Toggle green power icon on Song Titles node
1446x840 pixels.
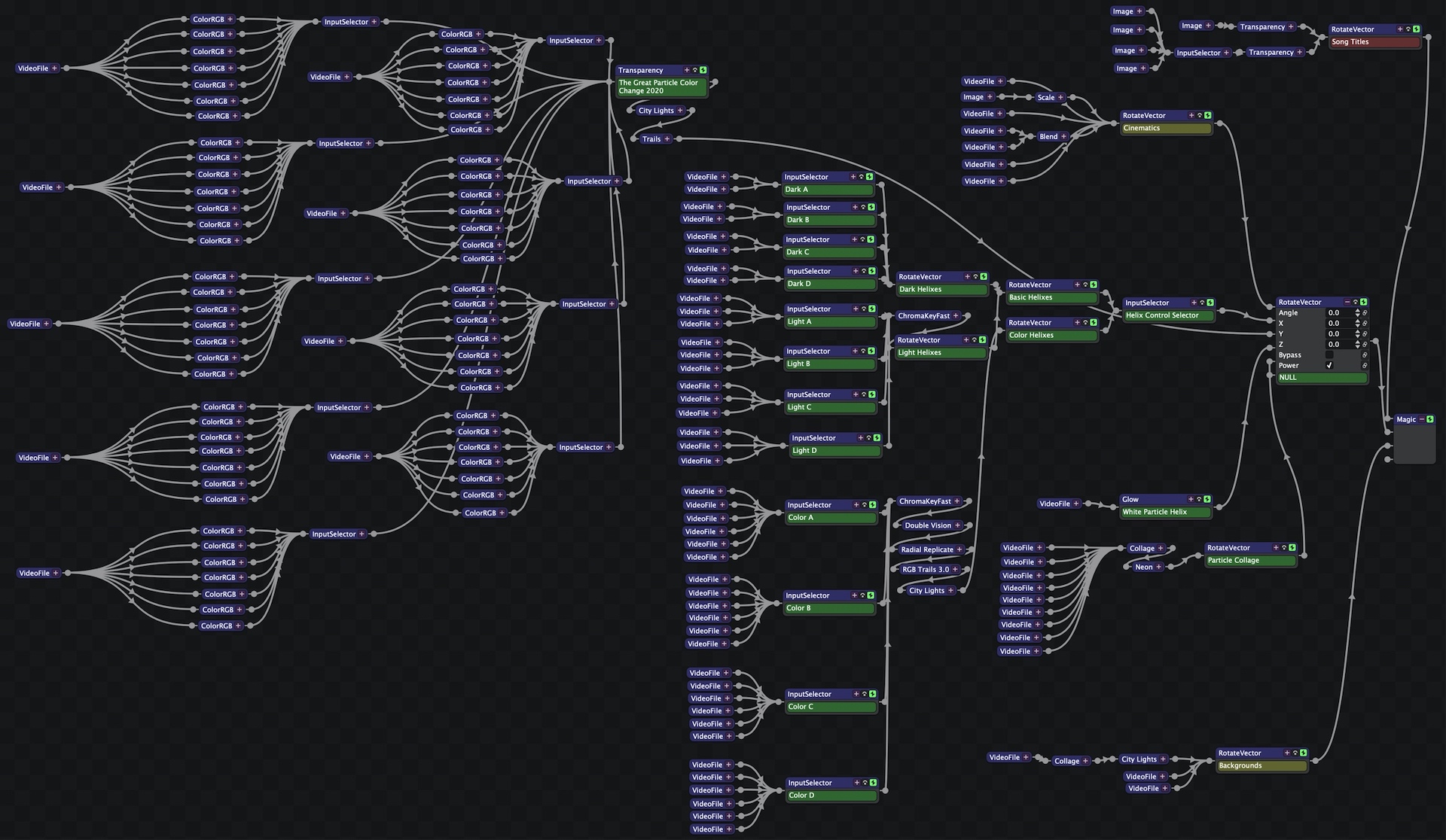tap(1416, 29)
